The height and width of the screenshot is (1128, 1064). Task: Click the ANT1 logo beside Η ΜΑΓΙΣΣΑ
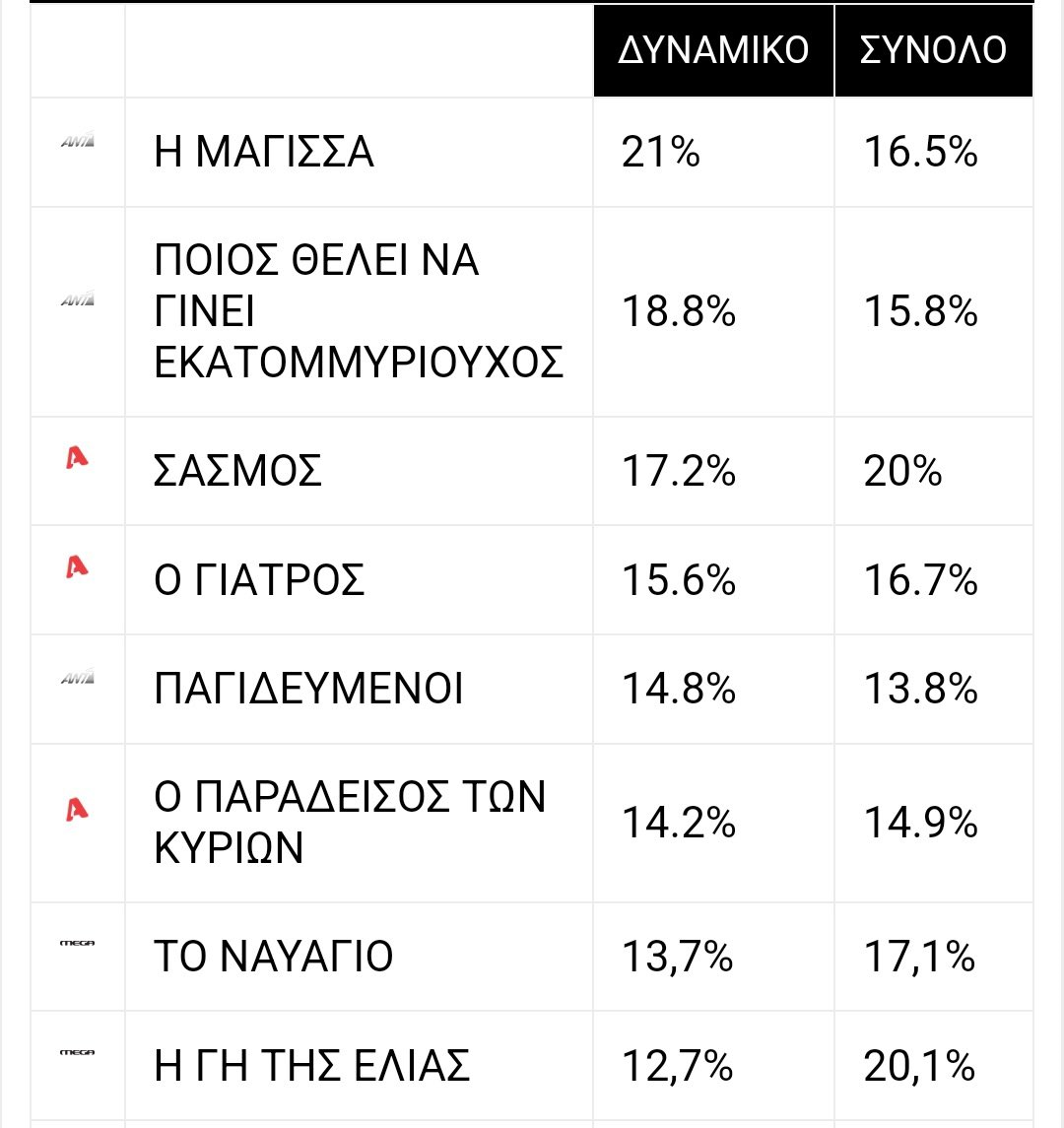point(77,141)
